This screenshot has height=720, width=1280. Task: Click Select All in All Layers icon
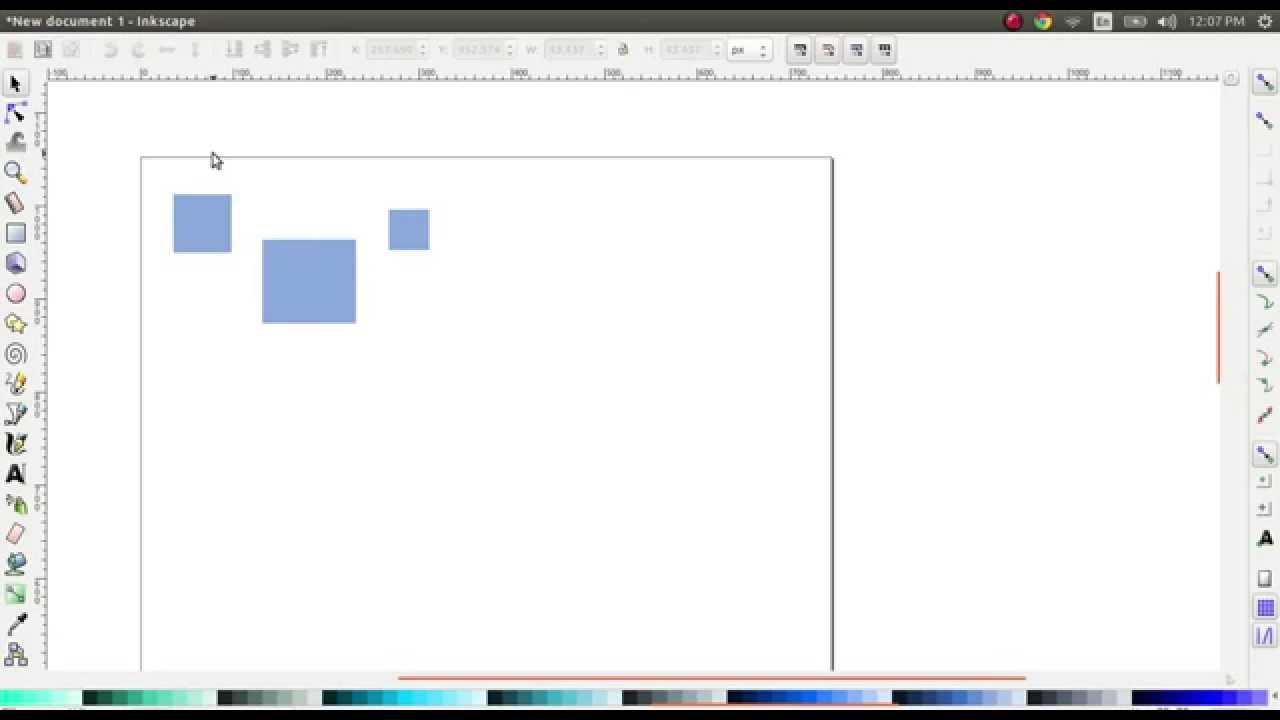click(43, 49)
